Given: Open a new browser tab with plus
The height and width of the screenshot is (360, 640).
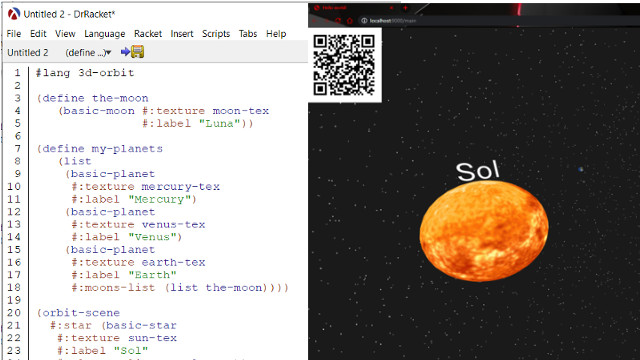Looking at the screenshot, I should [405, 8].
